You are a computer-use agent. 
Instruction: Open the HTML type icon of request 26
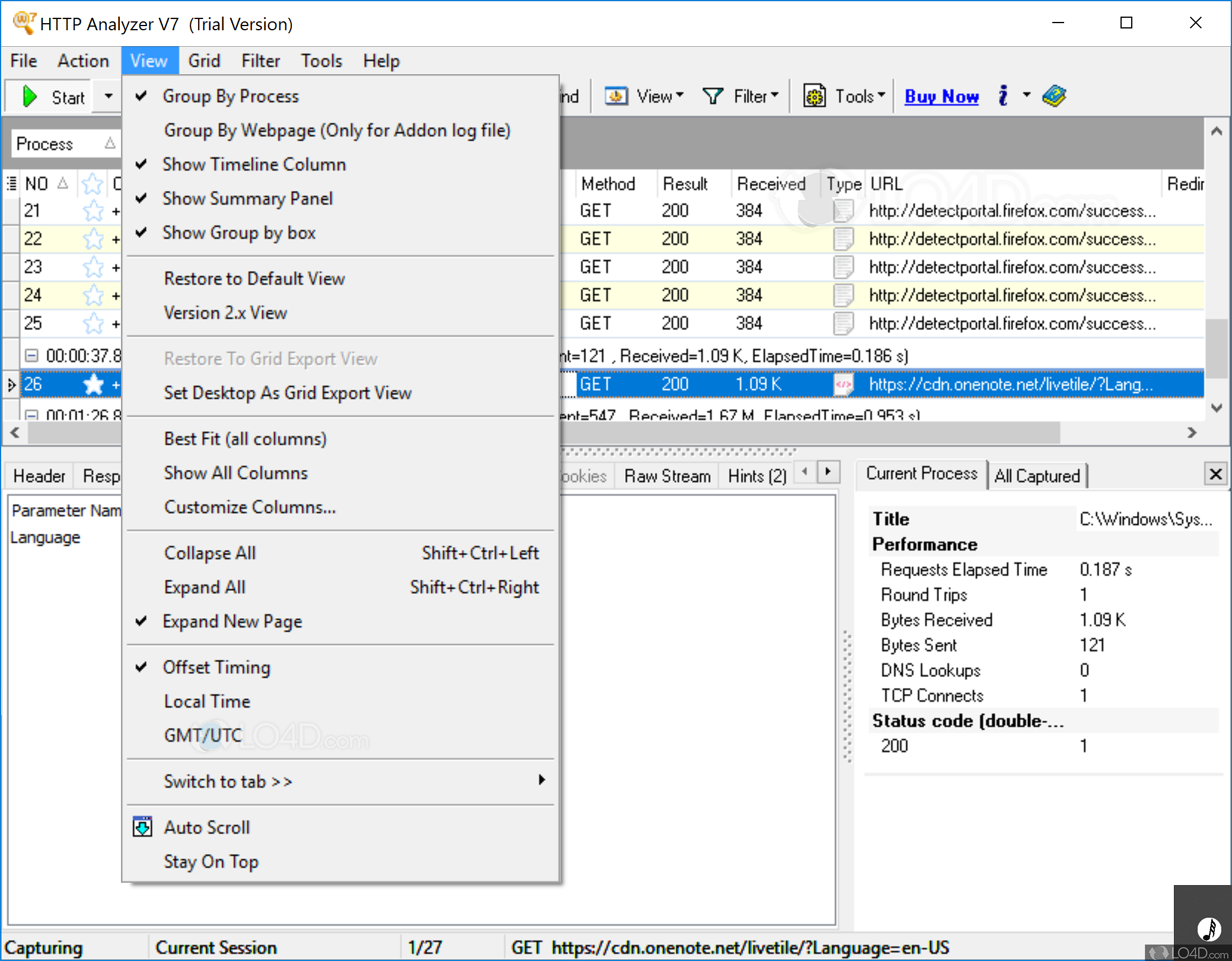click(x=845, y=384)
